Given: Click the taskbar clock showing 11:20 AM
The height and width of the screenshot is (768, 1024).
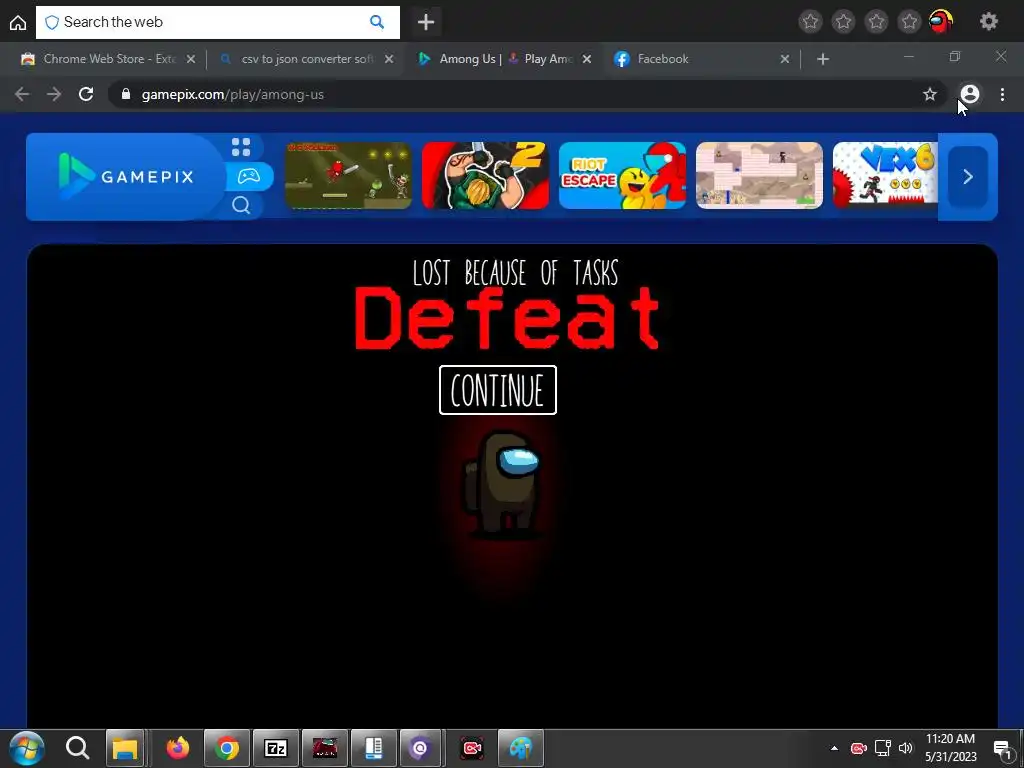Looking at the screenshot, I should coord(950,748).
